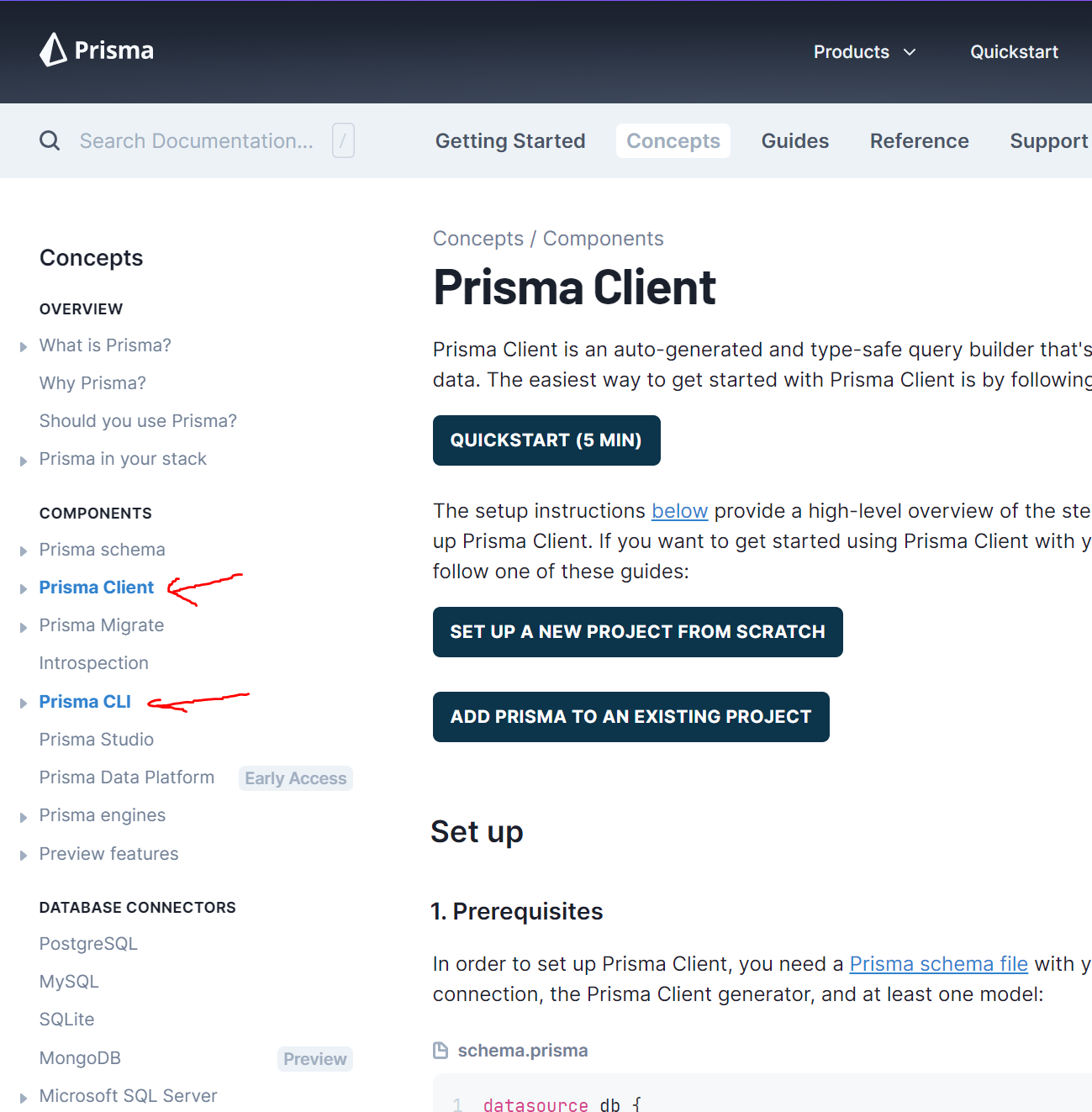Click the Search Documentation input field
The height and width of the screenshot is (1112, 1092).
pyautogui.click(x=197, y=140)
